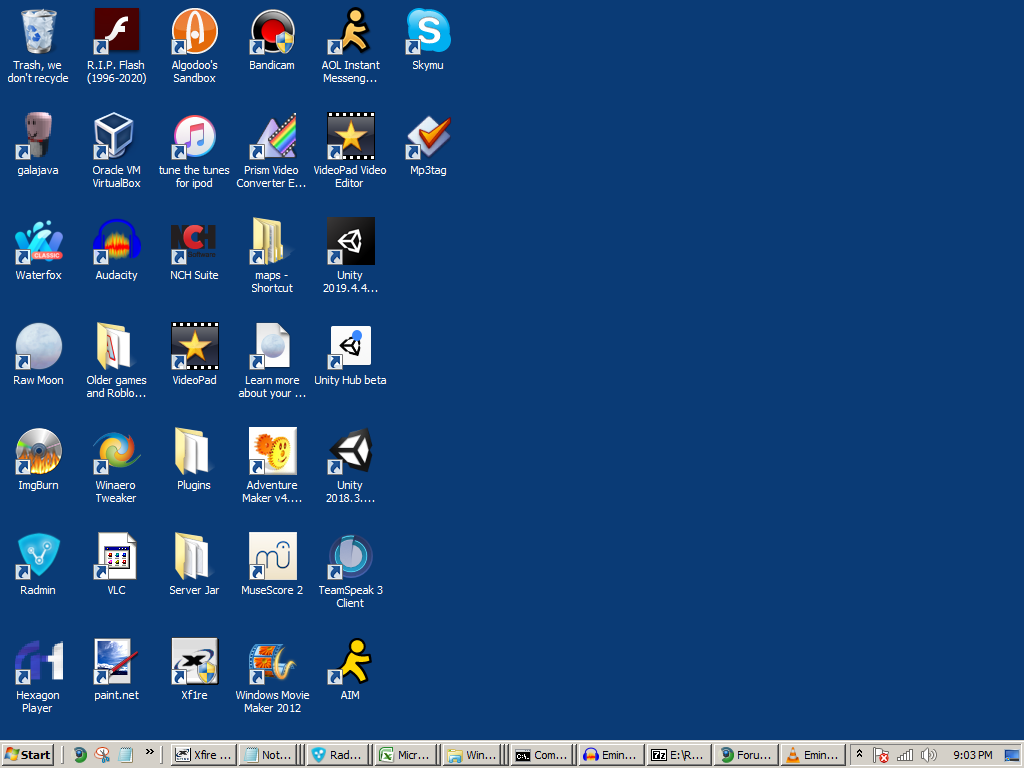Open the volume speaker tray icon
Viewport: 1024px width, 768px height.
pyautogui.click(x=928, y=756)
